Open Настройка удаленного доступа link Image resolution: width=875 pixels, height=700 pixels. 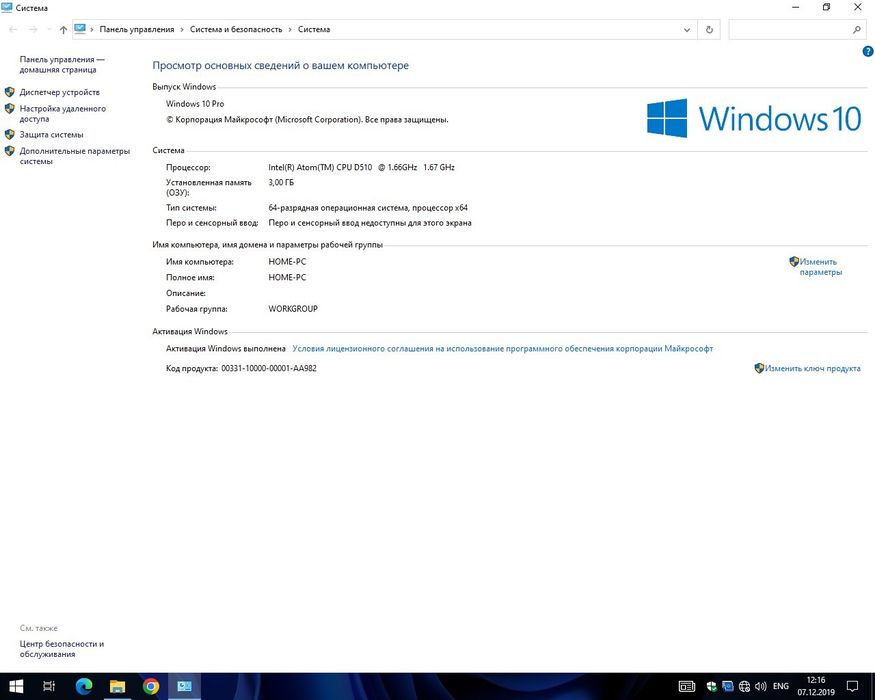click(x=62, y=113)
